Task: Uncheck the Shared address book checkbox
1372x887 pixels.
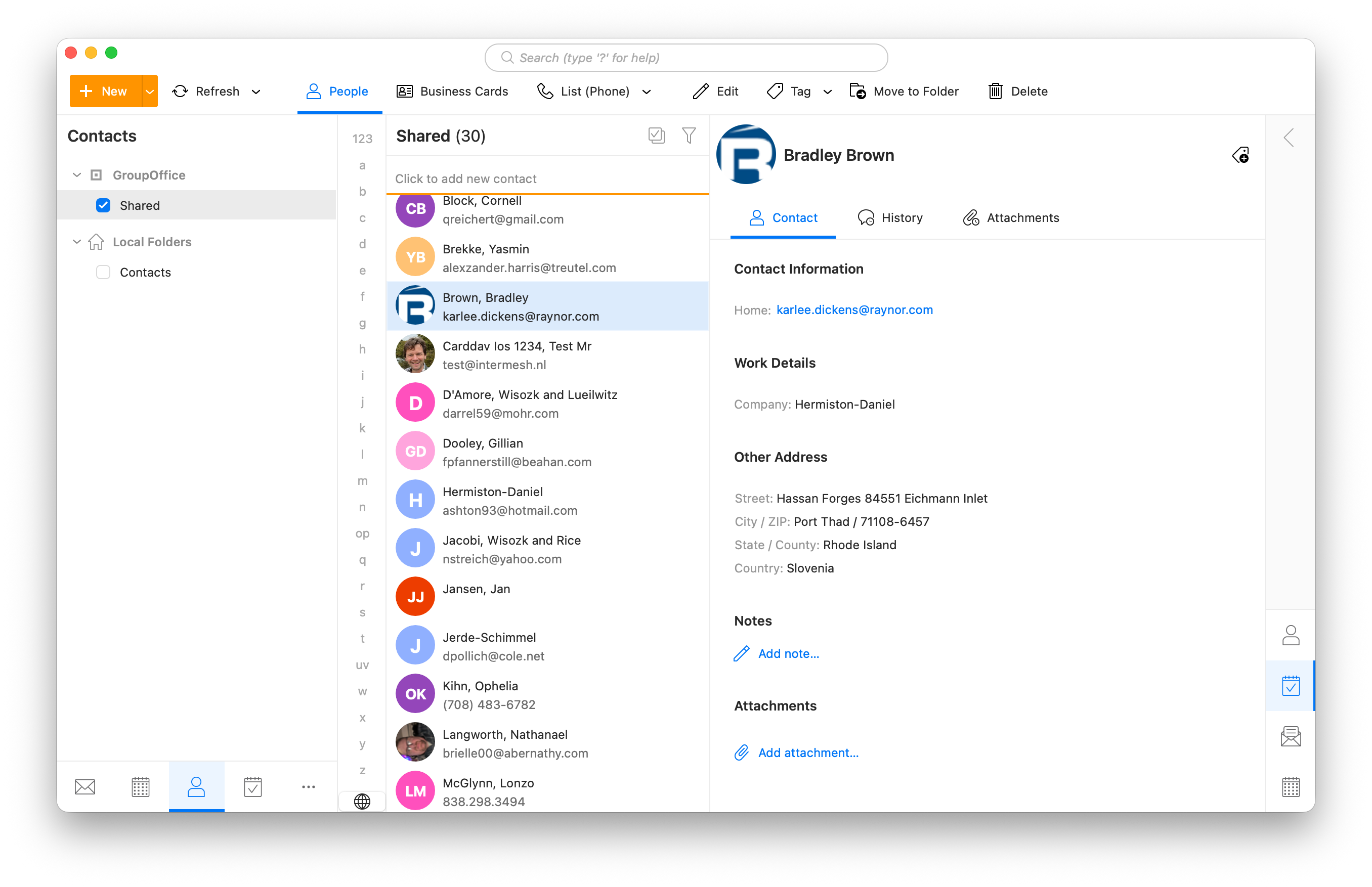Action: click(x=103, y=205)
